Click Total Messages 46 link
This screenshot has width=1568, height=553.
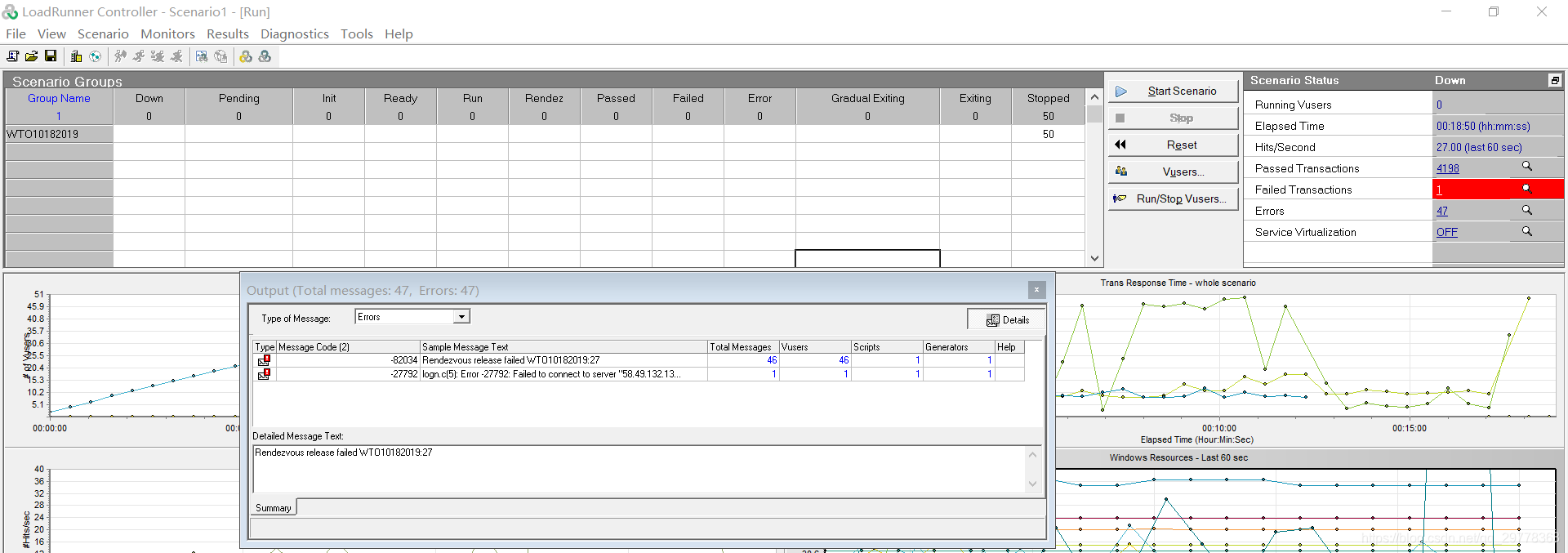772,360
